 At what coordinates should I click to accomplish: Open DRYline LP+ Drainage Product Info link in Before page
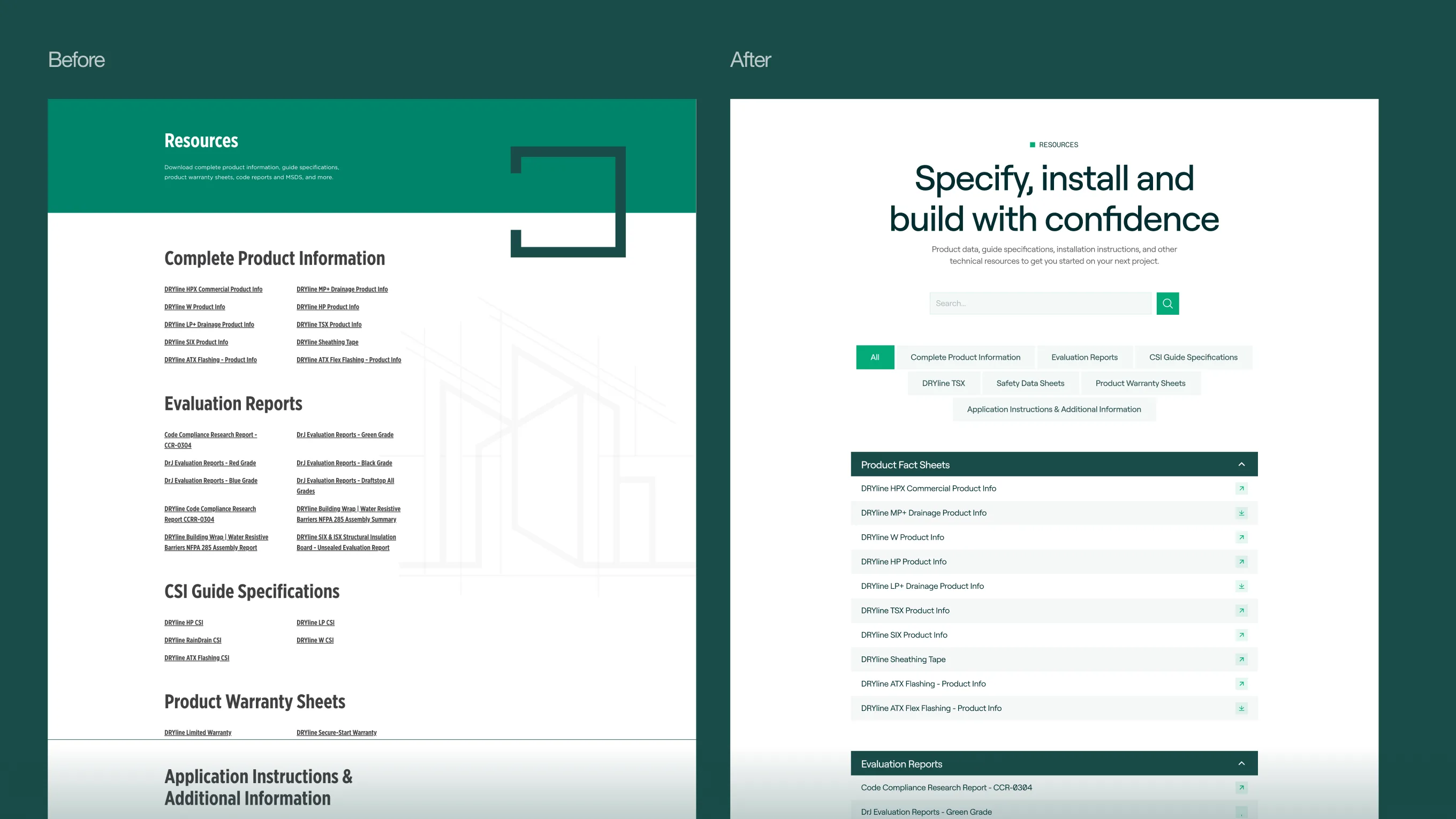pyautogui.click(x=209, y=324)
